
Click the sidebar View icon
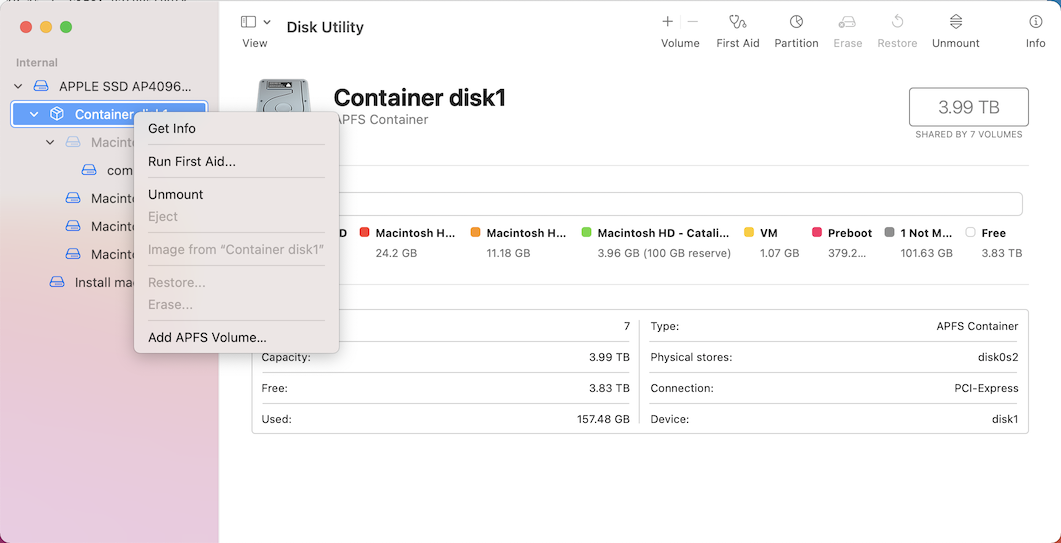248,22
